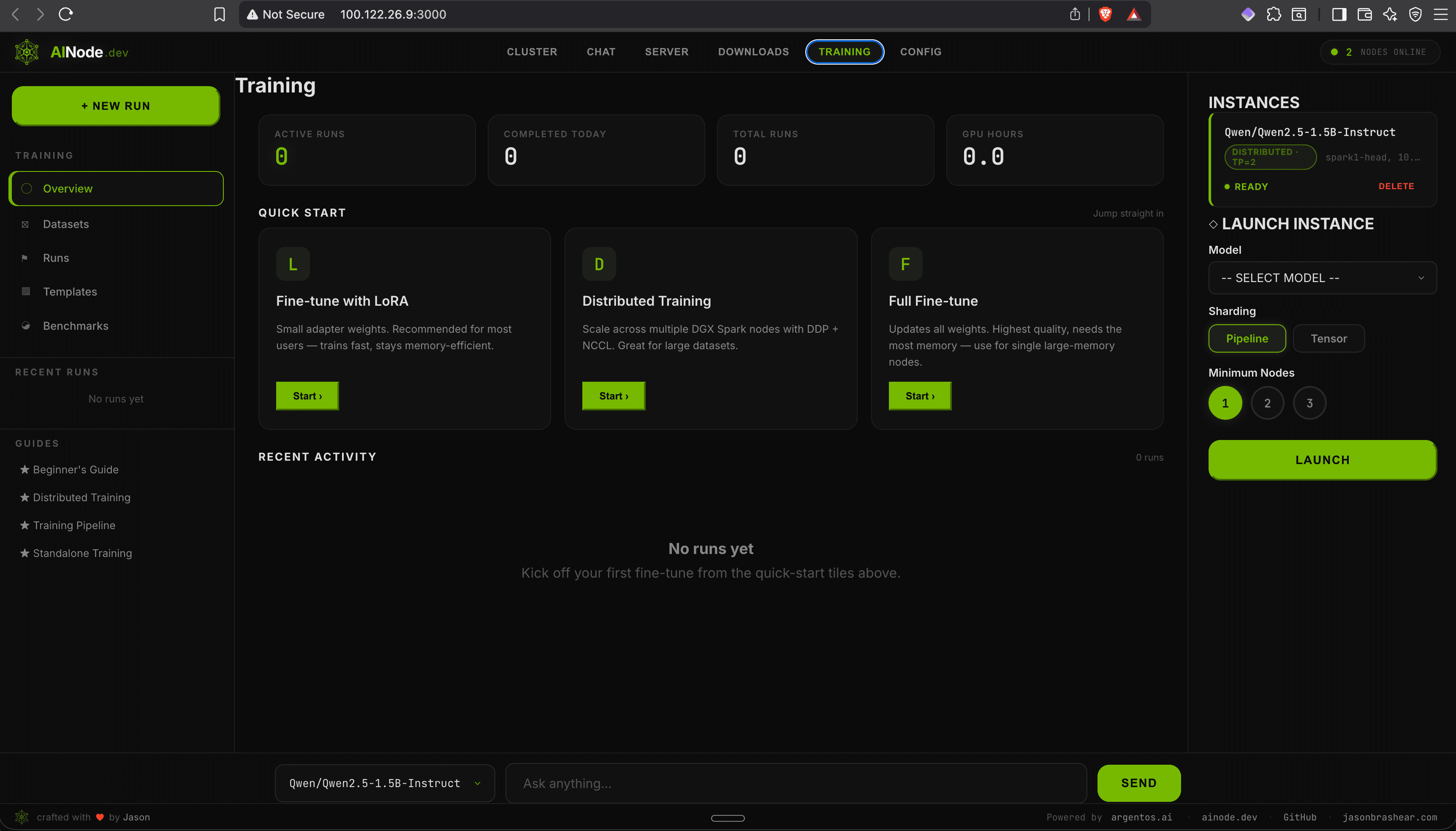Viewport: 1456px width, 831px height.
Task: Open the Brave wallet icon
Action: click(x=1365, y=14)
